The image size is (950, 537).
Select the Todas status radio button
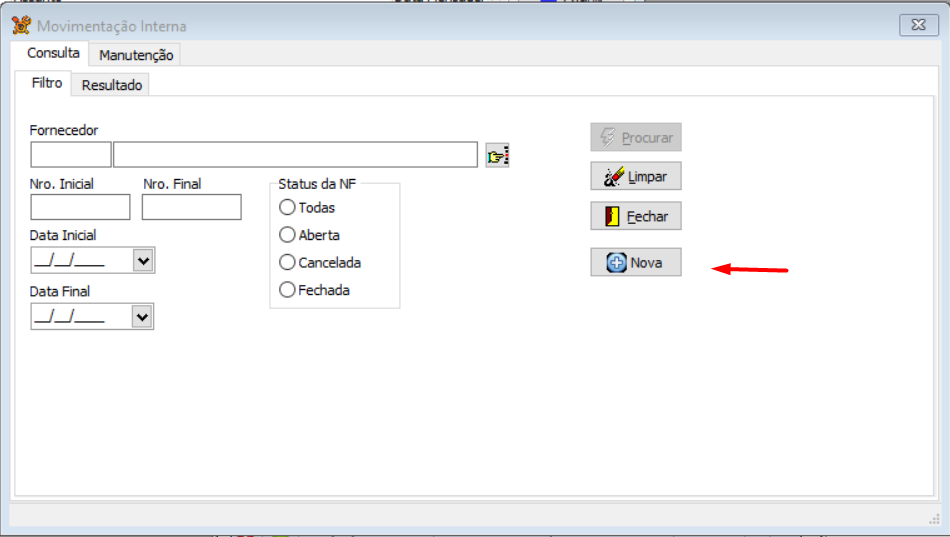point(287,207)
